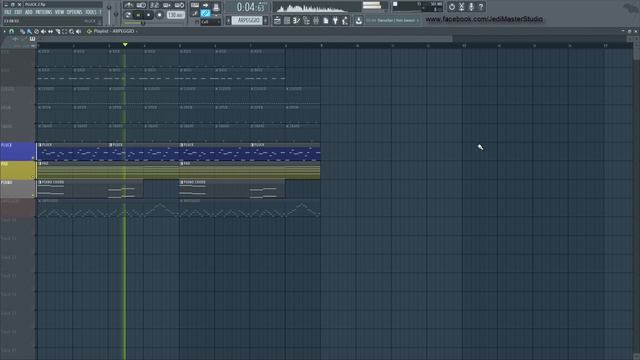
Task: Expand the 'Playlist - ARPEGGIO' title dropdown arrow
Action: click(137, 31)
